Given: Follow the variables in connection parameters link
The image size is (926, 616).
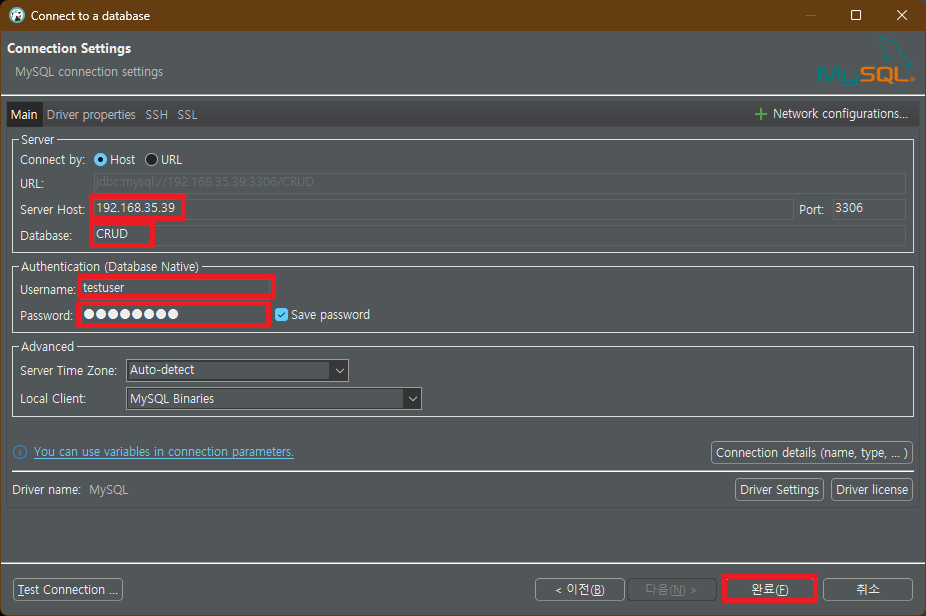Looking at the screenshot, I should point(164,452).
